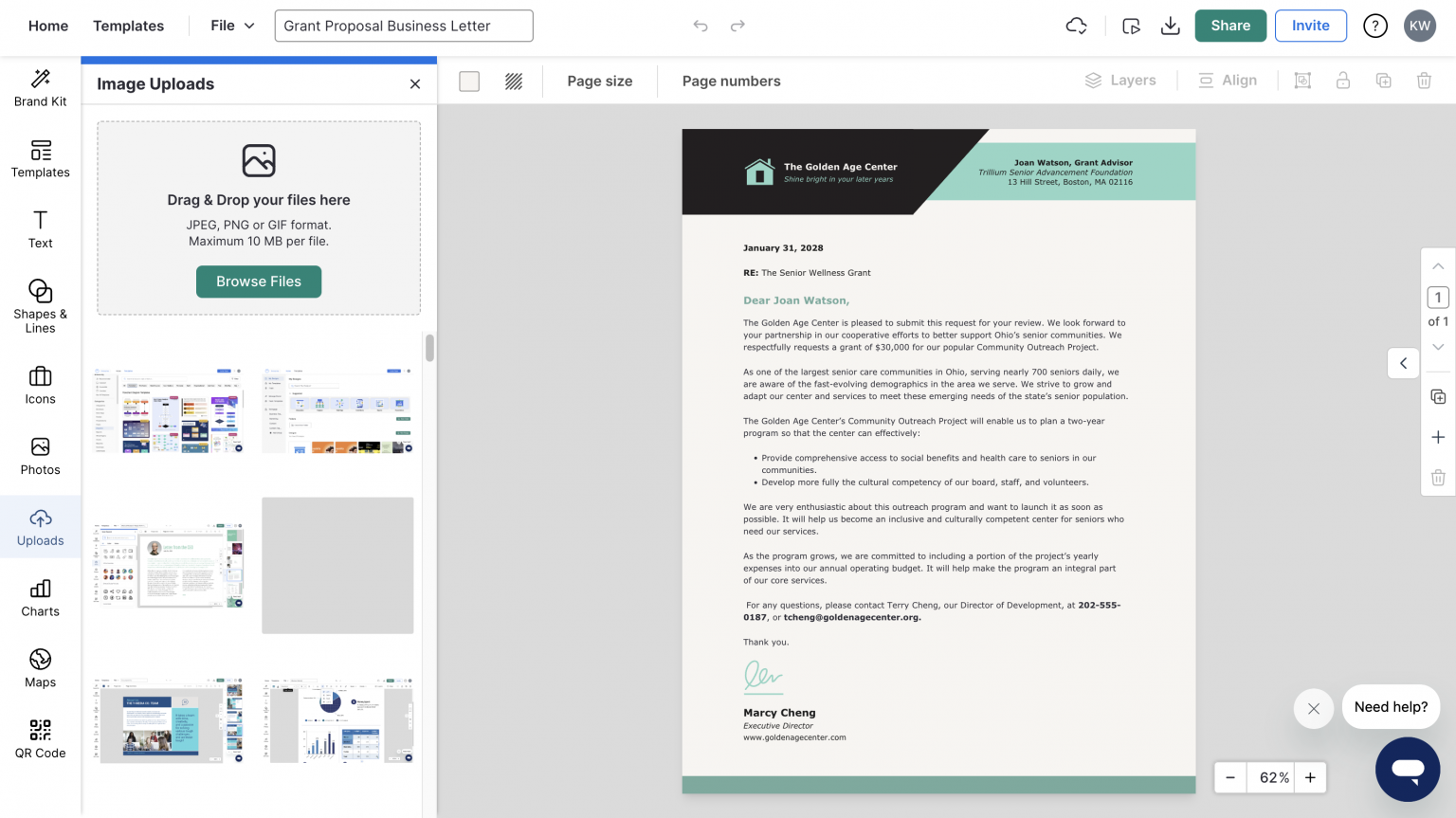Go to the Home tab
Viewport: 1456px width, 818px height.
(47, 26)
